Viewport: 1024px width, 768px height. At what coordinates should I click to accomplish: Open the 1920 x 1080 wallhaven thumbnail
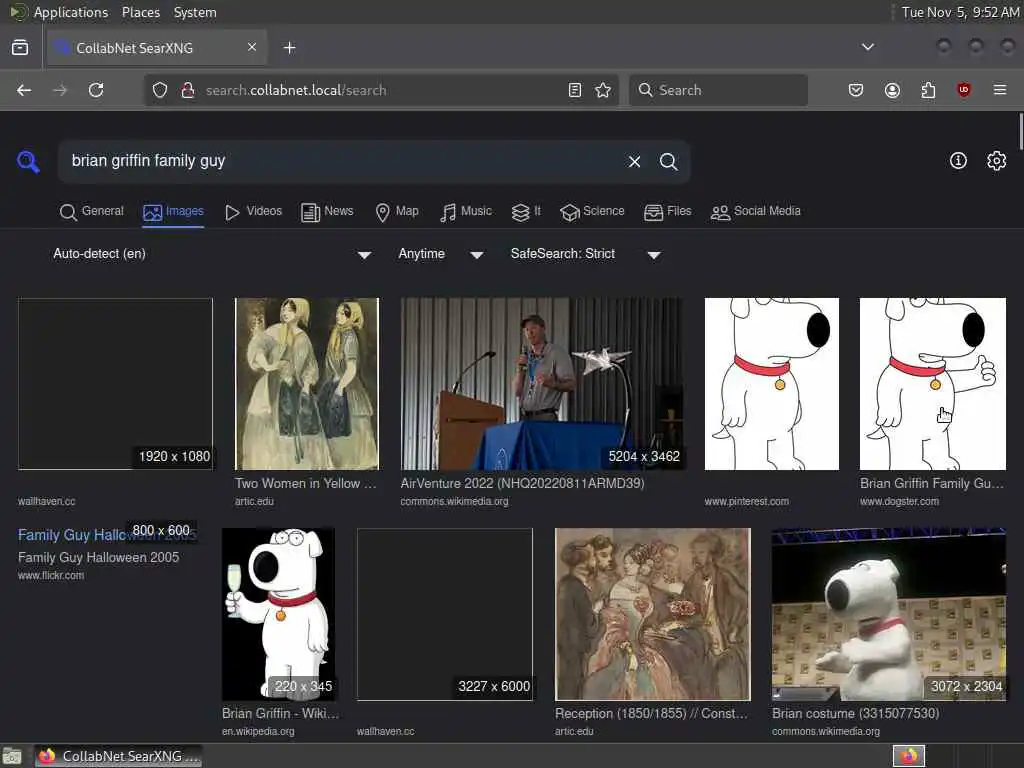pyautogui.click(x=116, y=384)
